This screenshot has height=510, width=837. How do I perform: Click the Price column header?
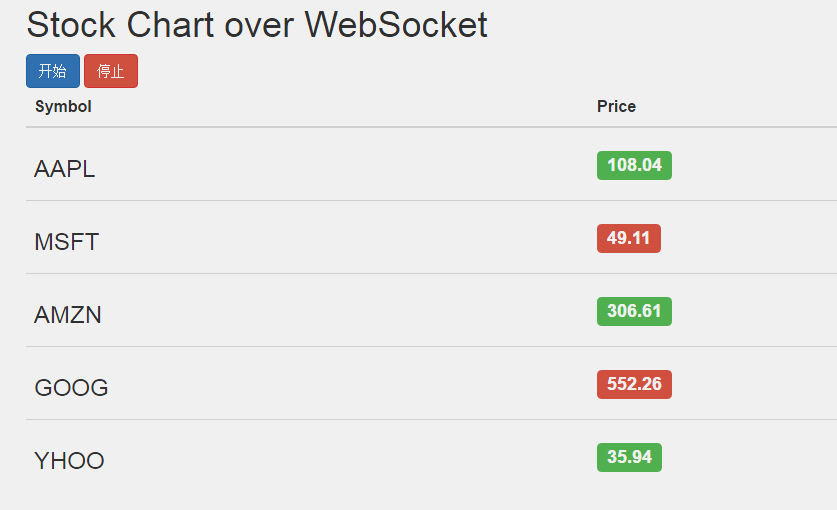pyautogui.click(x=616, y=106)
